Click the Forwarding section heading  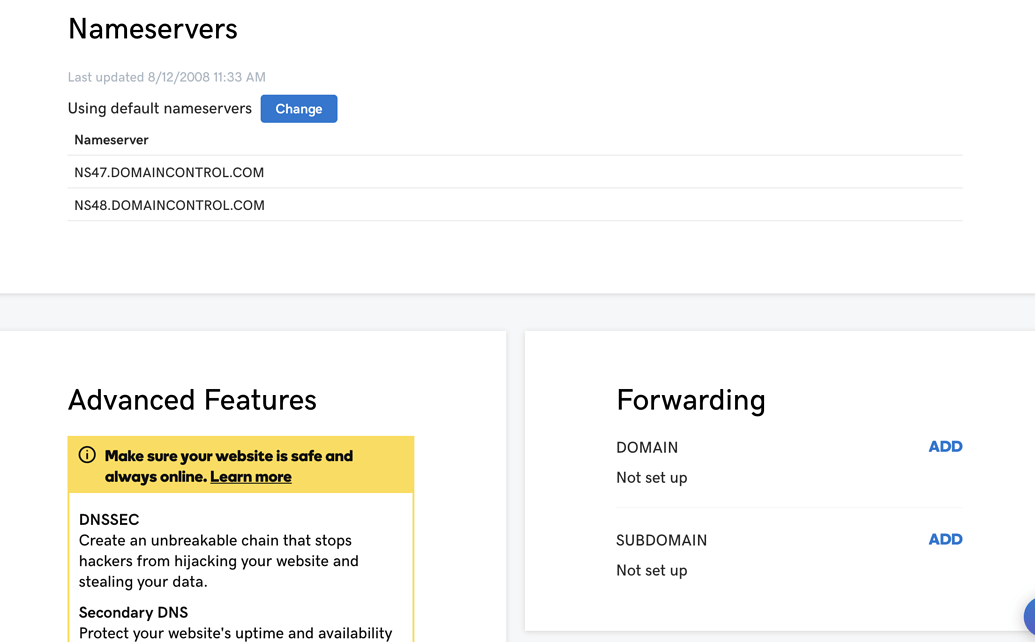pyautogui.click(x=690, y=400)
